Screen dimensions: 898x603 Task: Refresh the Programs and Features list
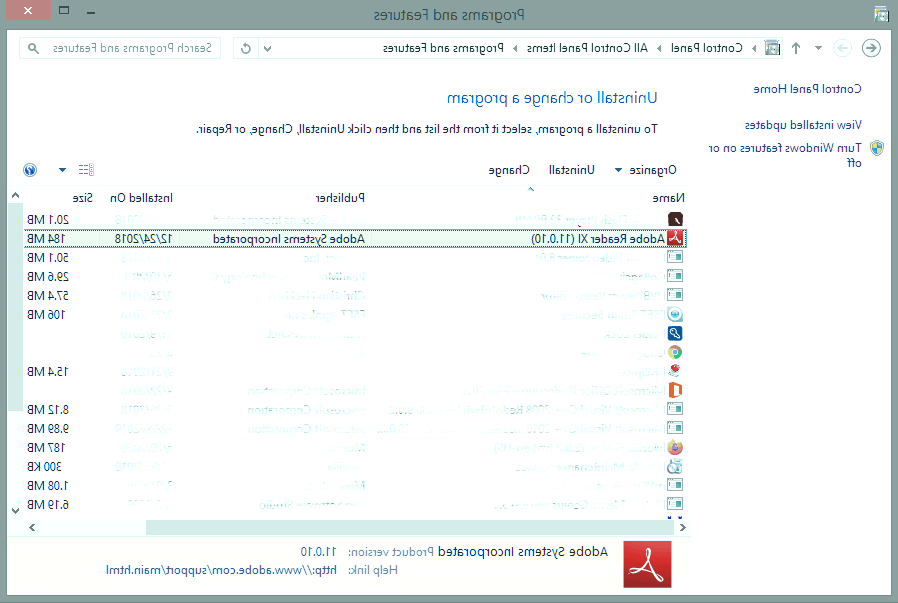(x=246, y=49)
